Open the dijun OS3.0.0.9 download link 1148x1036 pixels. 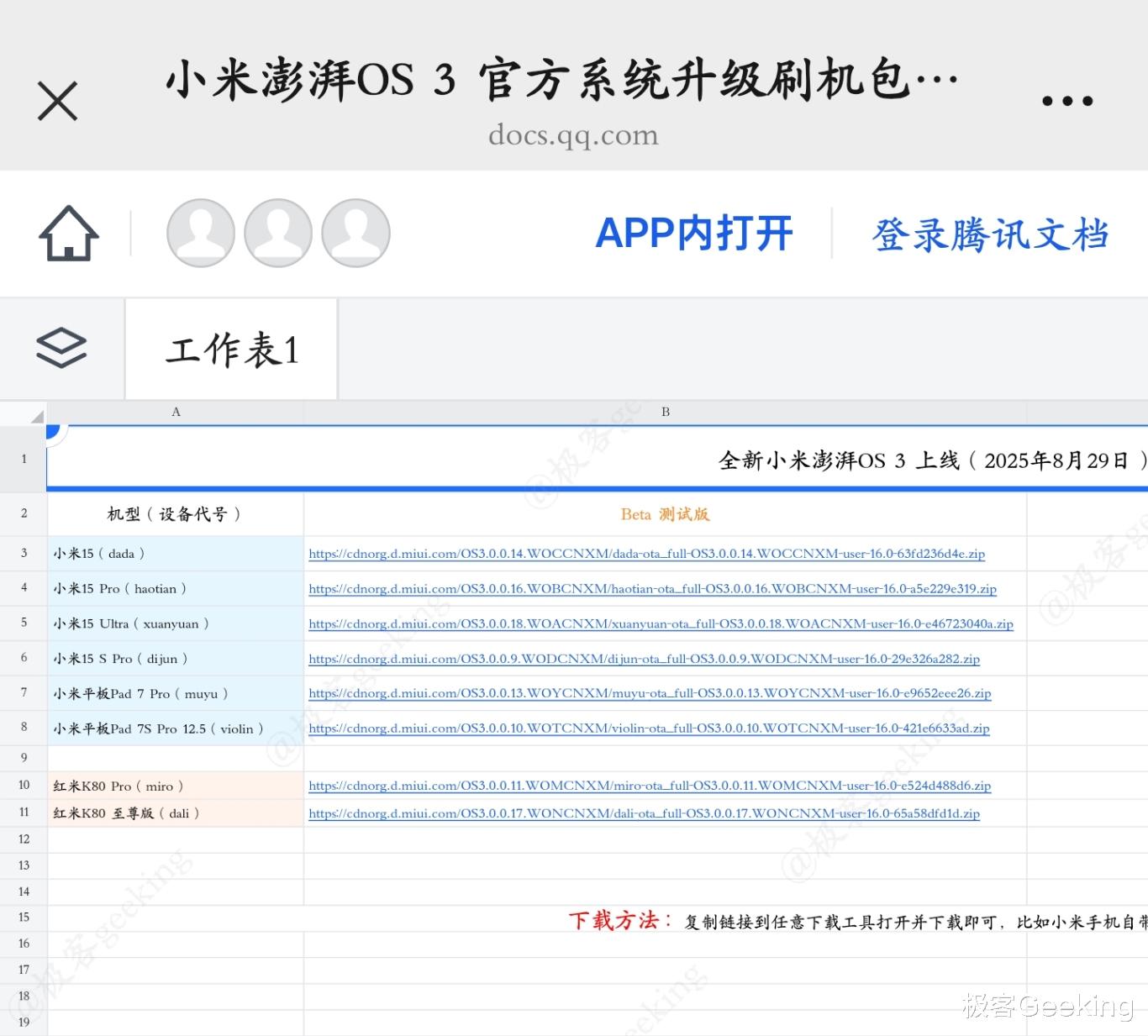644,659
